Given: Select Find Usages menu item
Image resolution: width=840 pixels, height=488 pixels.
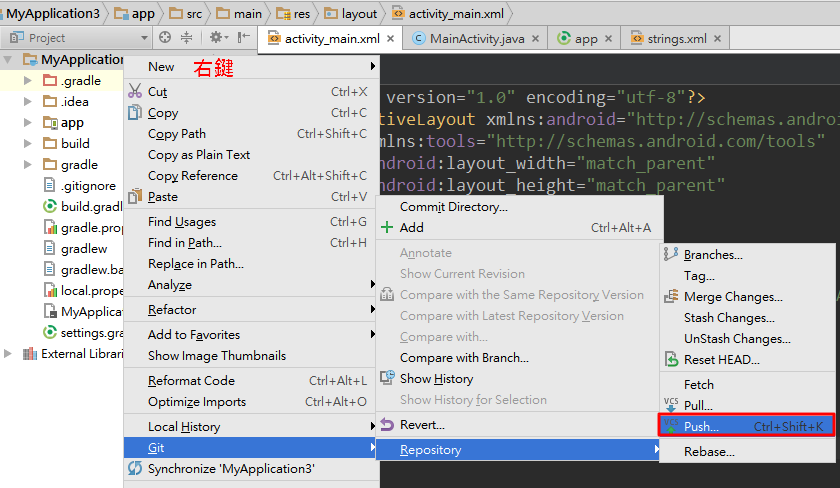Looking at the screenshot, I should (252, 221).
